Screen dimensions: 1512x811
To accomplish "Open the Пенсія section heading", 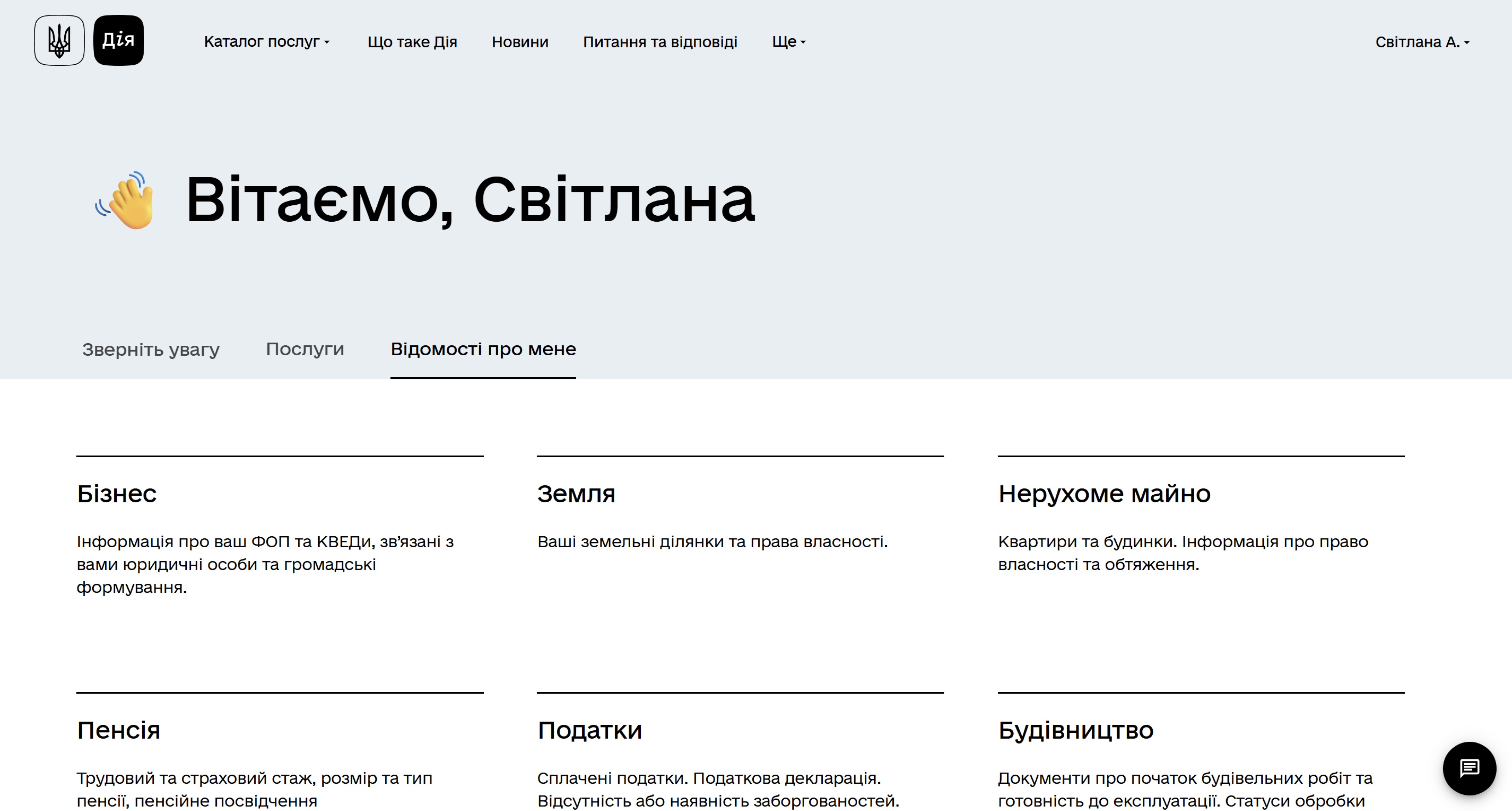I will point(118,730).
